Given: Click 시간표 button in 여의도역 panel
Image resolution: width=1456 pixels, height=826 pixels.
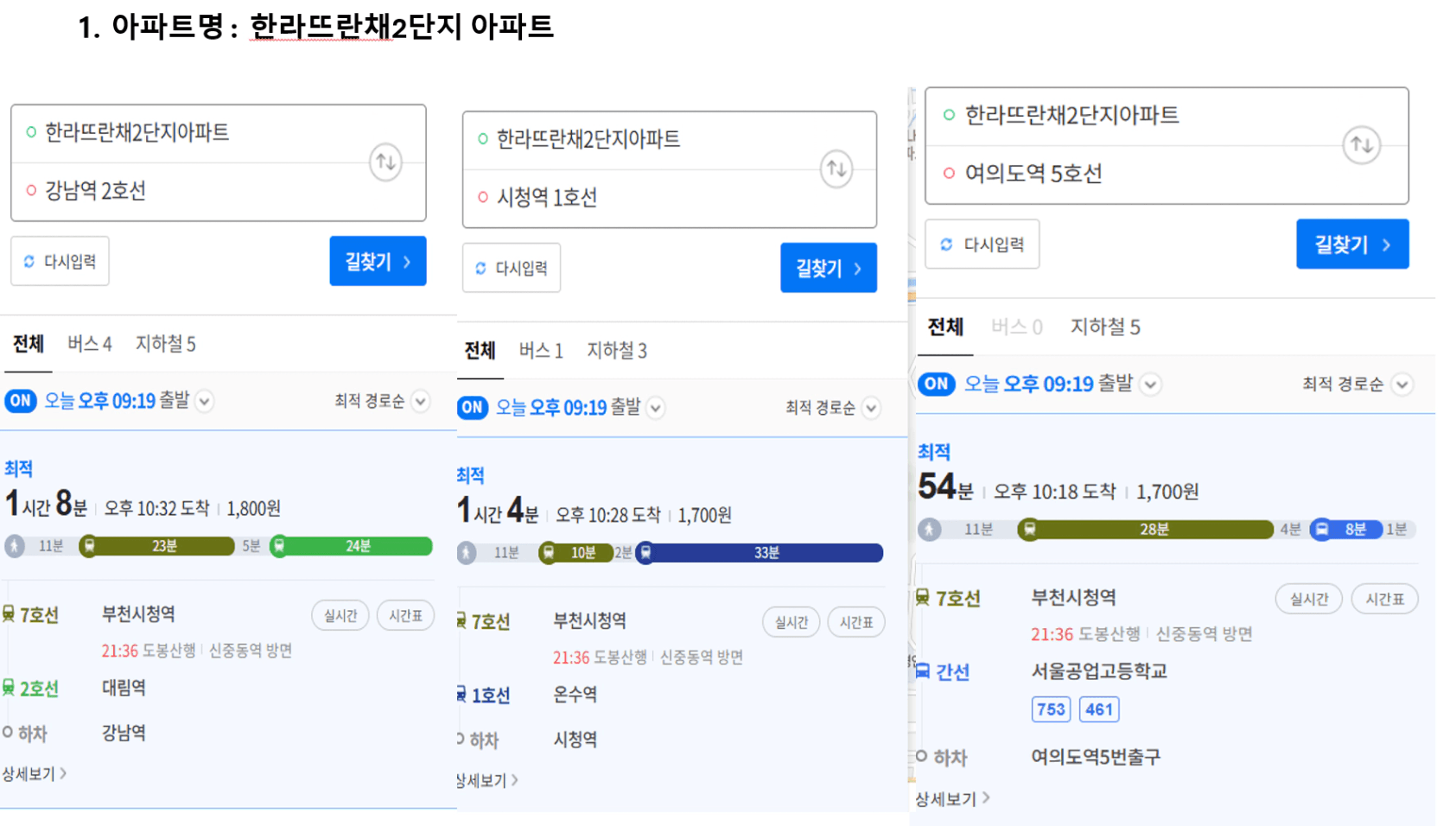Looking at the screenshot, I should pos(1384,599).
